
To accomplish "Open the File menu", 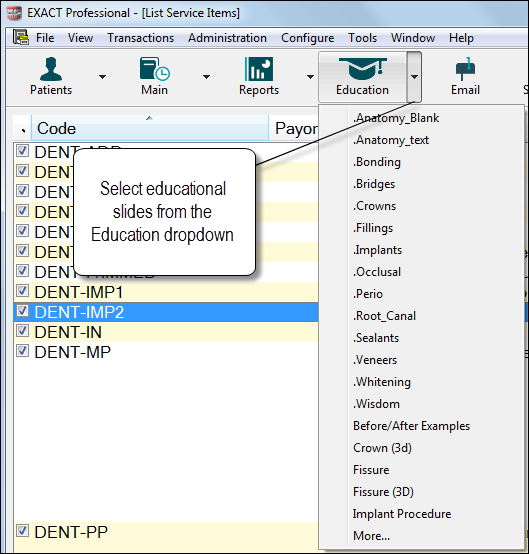I will (45, 37).
